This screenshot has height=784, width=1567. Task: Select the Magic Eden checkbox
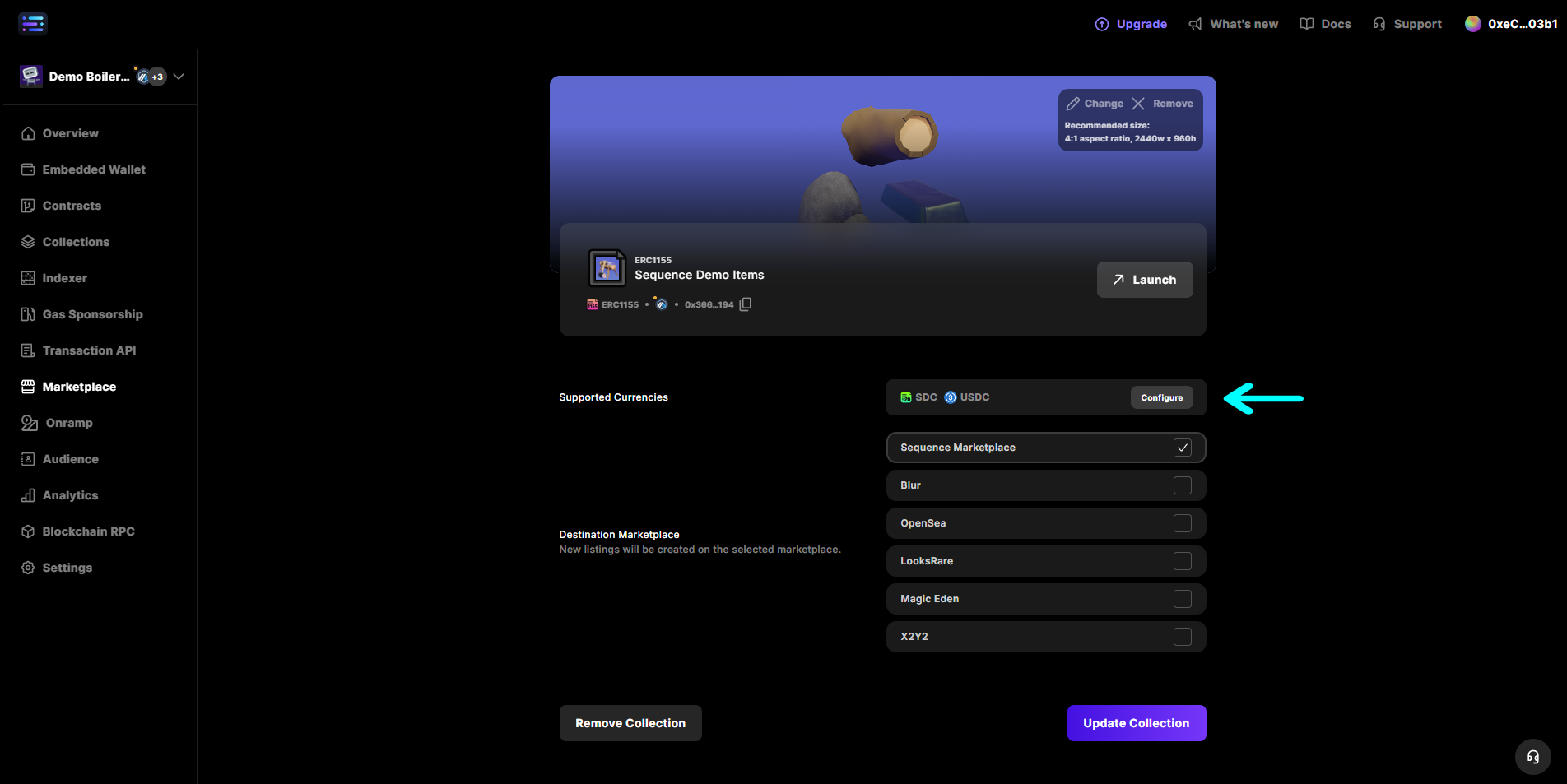1183,599
